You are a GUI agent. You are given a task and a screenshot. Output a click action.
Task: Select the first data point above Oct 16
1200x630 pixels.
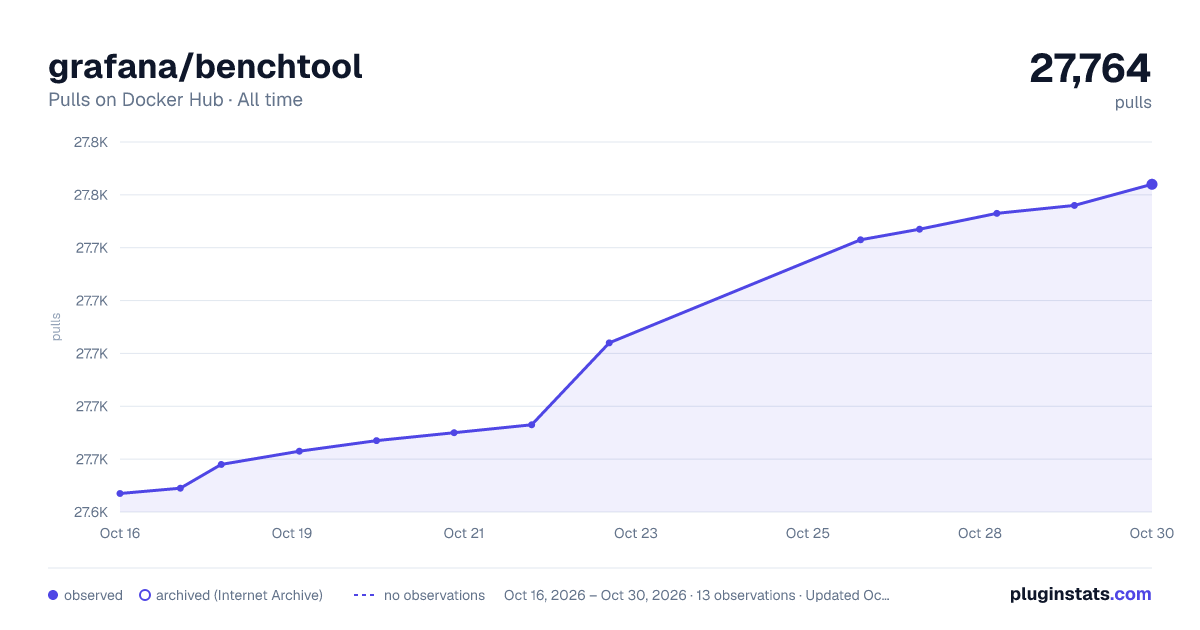pyautogui.click(x=120, y=493)
